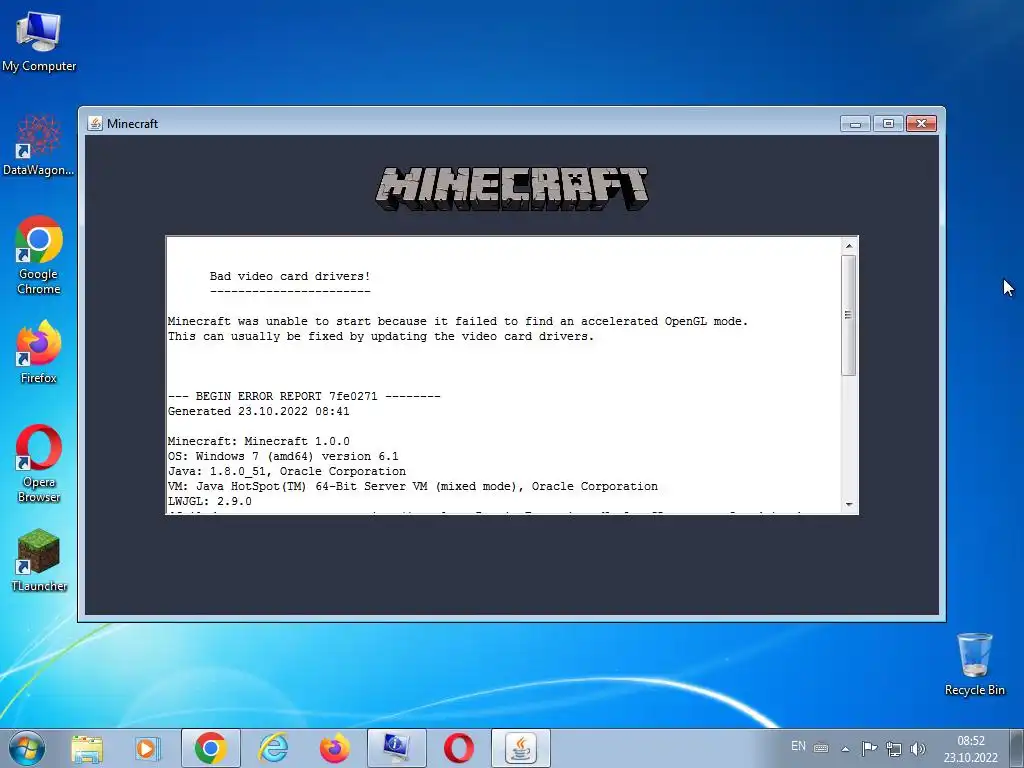Click the scrollbar track below the thumb
Image resolution: width=1024 pixels, height=768 pixels.
[849, 436]
